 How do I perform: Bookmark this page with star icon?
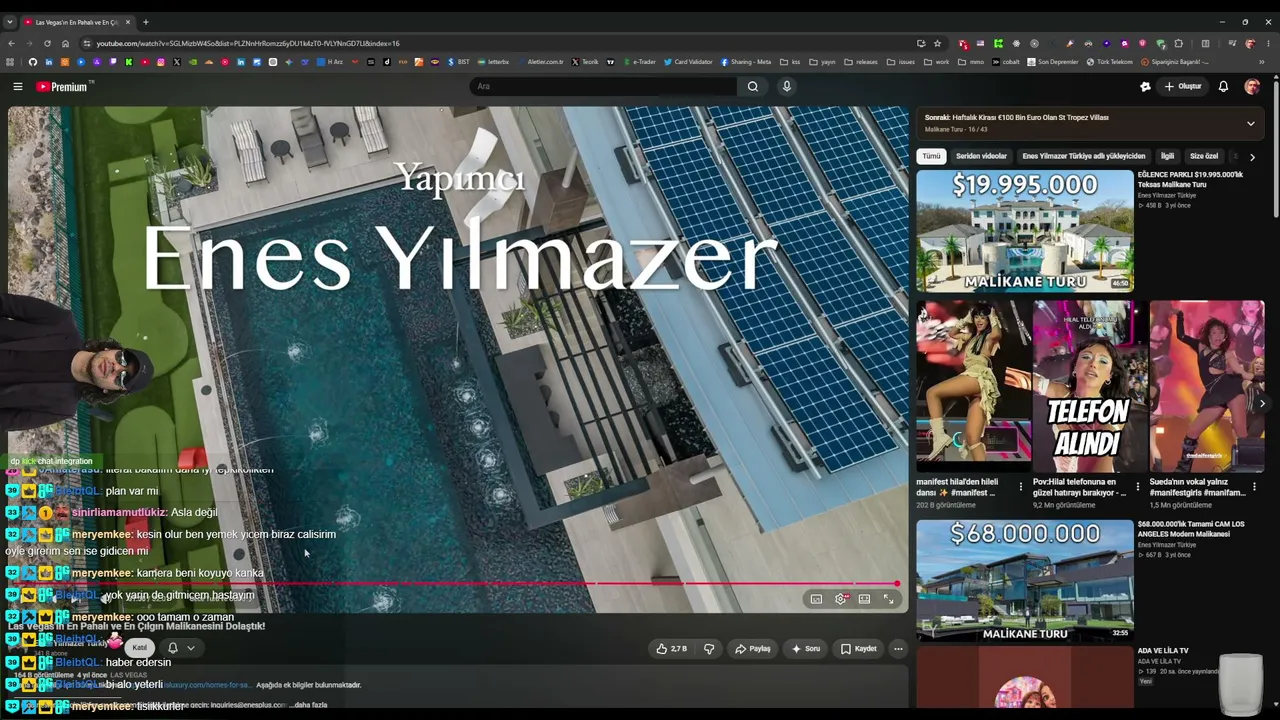(x=937, y=44)
